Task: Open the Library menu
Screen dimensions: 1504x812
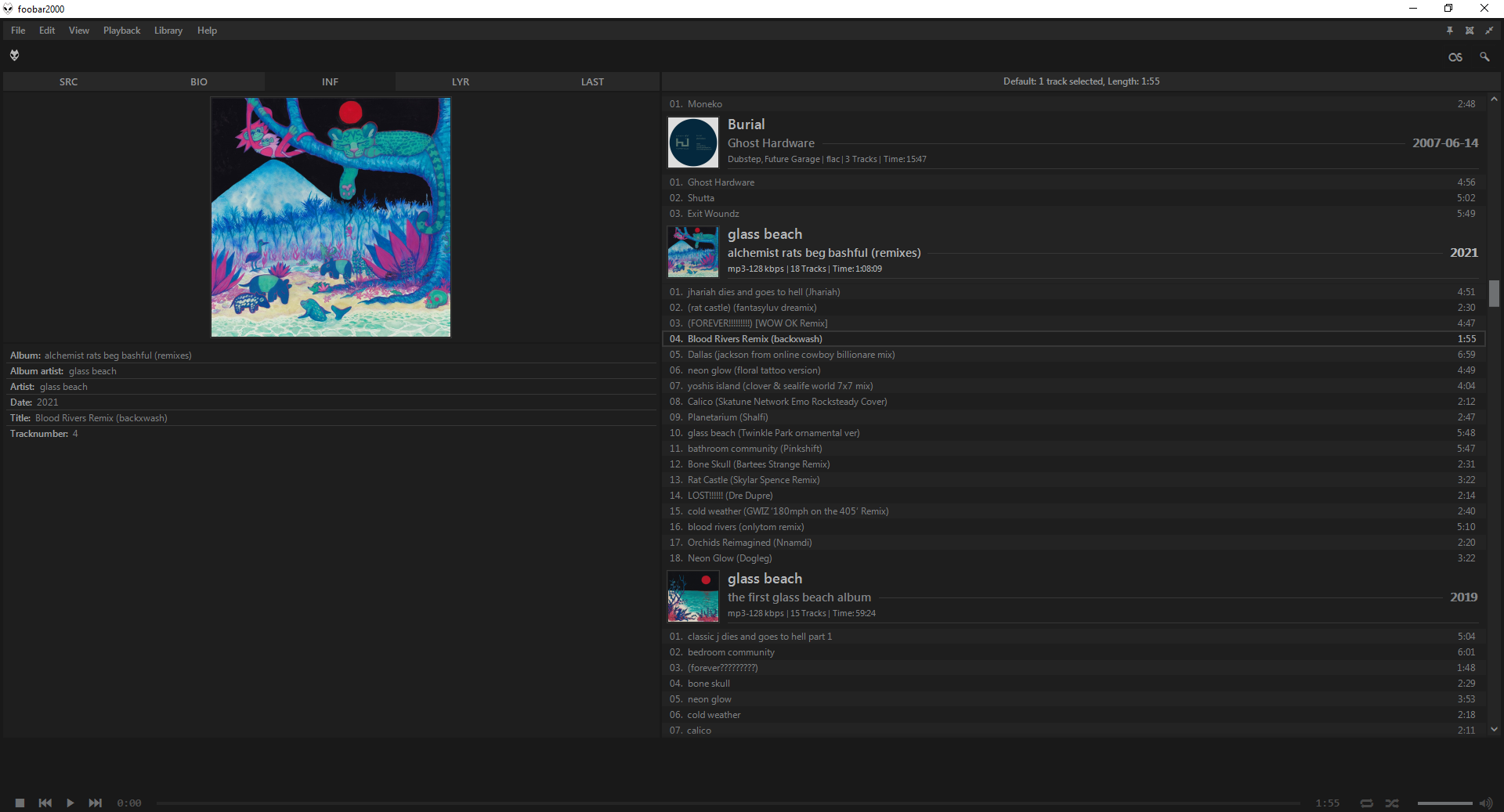Action: click(x=168, y=31)
